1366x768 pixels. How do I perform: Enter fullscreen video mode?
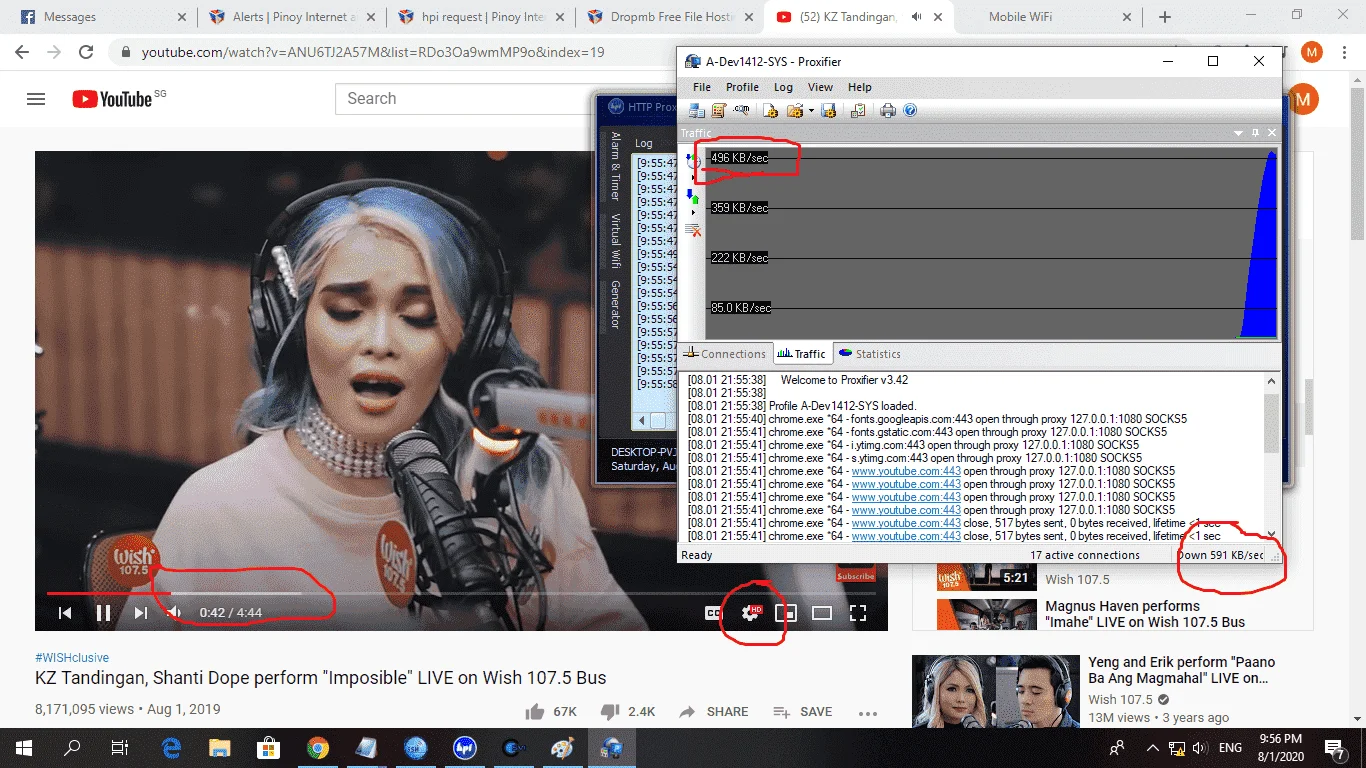coord(858,613)
